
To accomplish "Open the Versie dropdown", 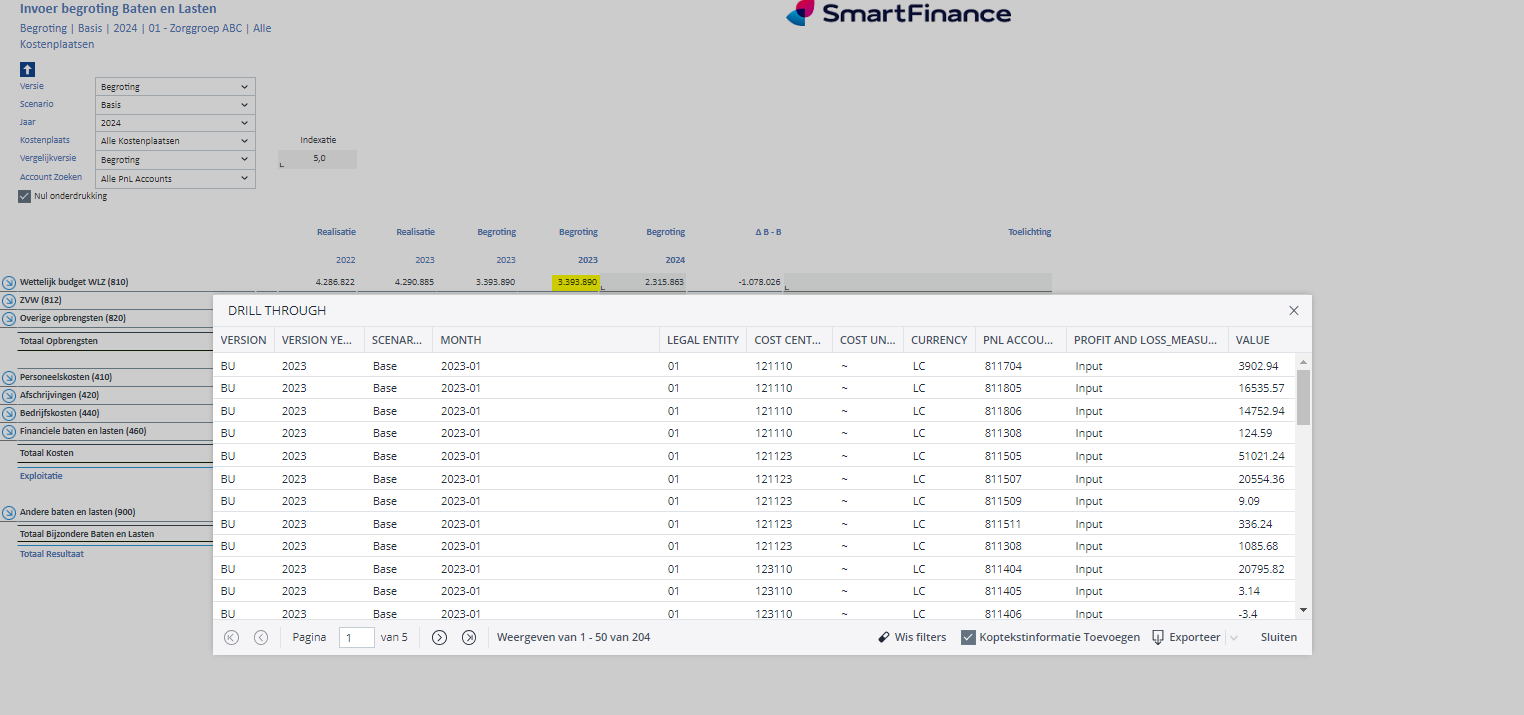I will click(x=175, y=87).
